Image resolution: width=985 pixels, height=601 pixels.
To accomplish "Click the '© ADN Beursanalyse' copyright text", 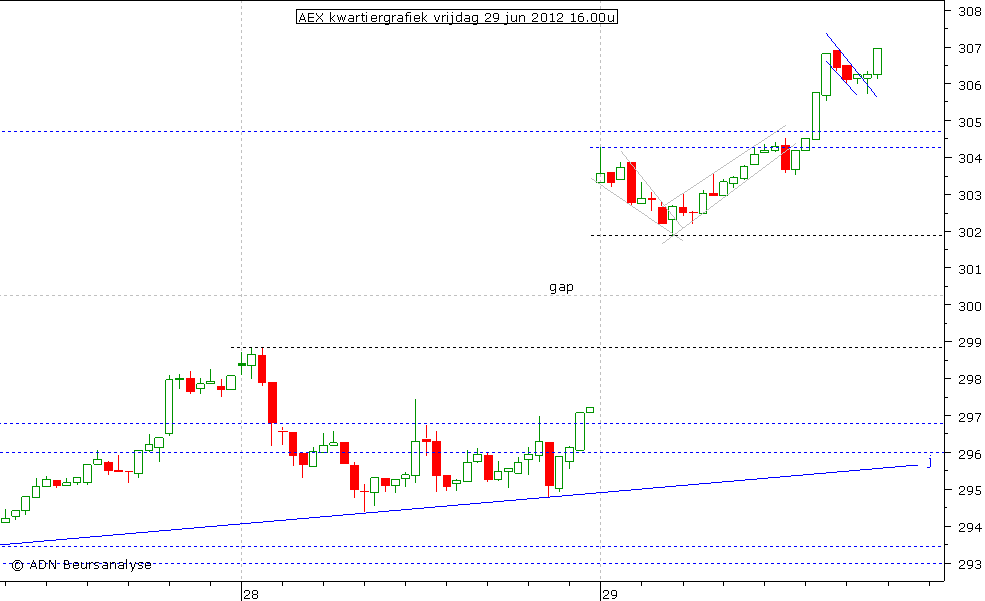I will pyautogui.click(x=82, y=565).
